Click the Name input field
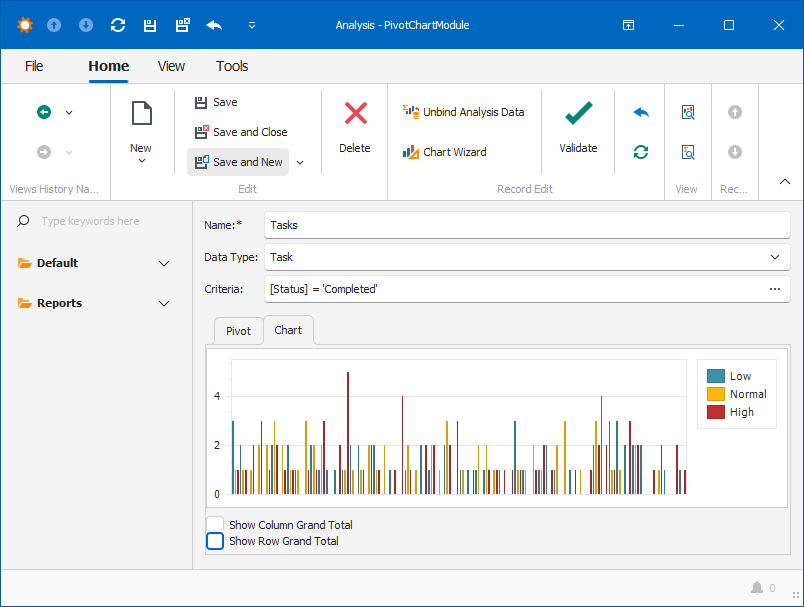804x607 pixels. coord(526,225)
